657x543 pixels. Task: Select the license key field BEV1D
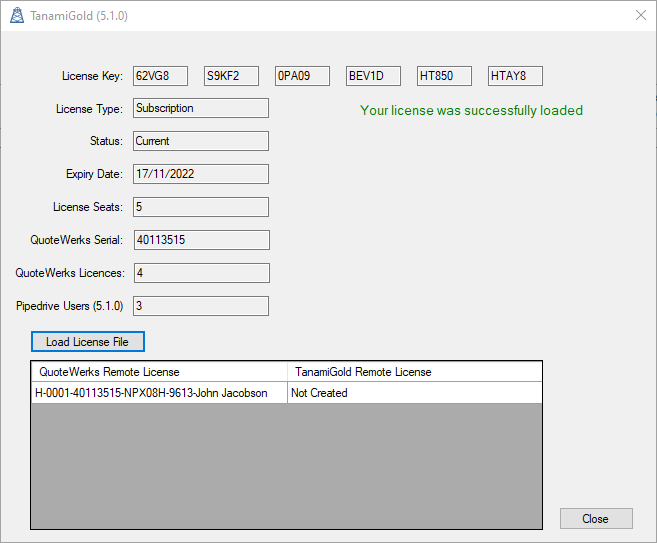[x=373, y=76]
